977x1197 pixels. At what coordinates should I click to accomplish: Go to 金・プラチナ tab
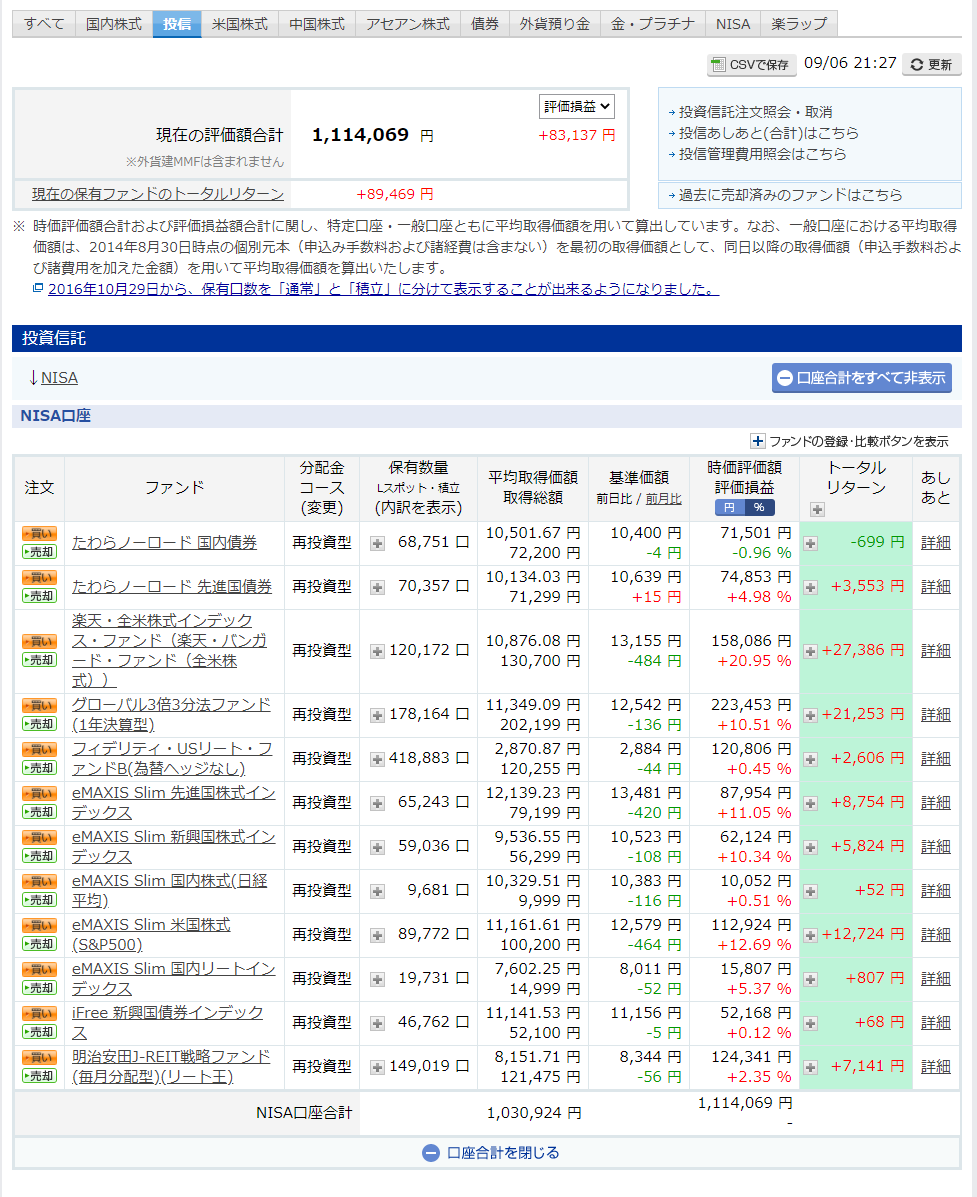(x=653, y=24)
